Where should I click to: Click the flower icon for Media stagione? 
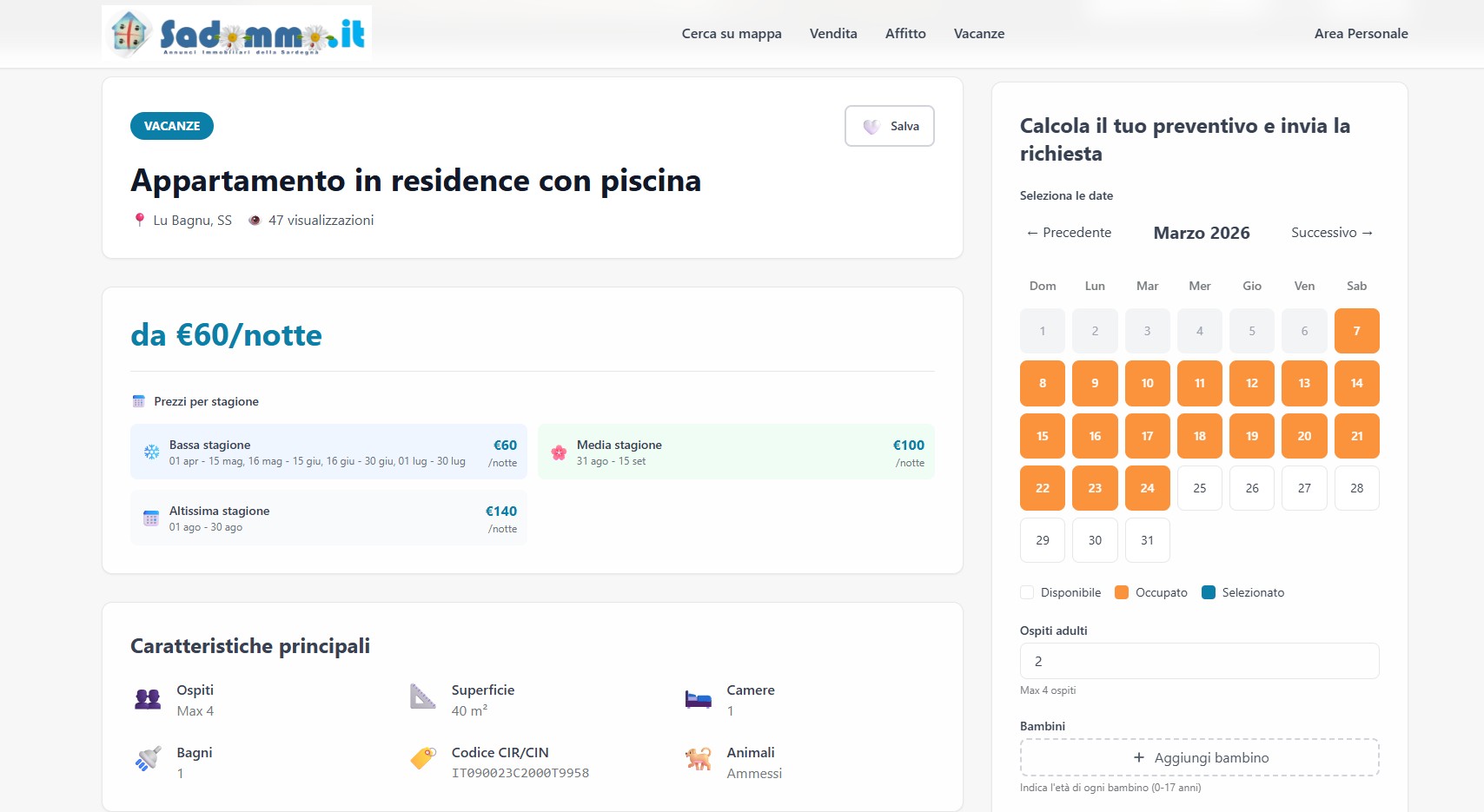559,452
